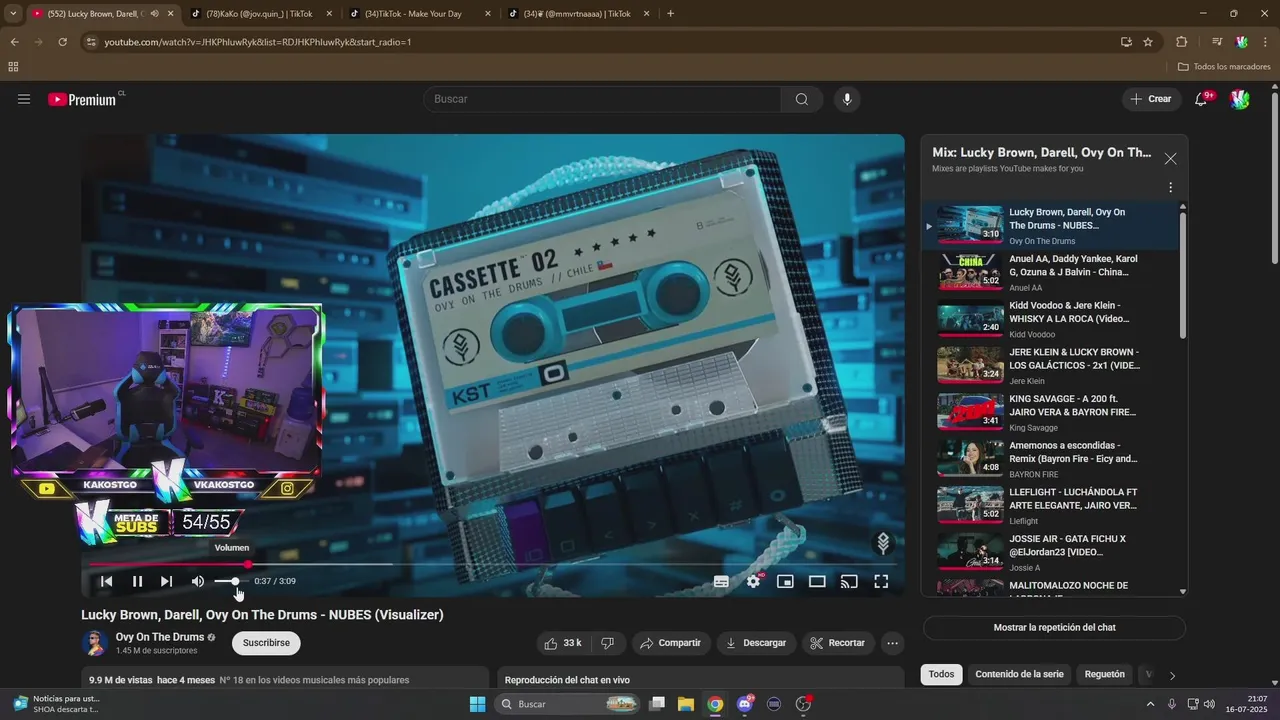Open more actions ellipsis below video
Image resolution: width=1280 pixels, height=720 pixels.
893,643
